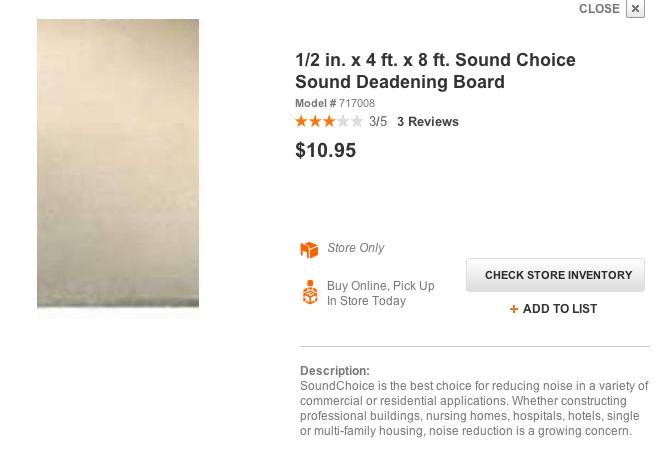Screen dimensions: 658x460
Task: Click the Sound Choice product title
Action: click(435, 71)
